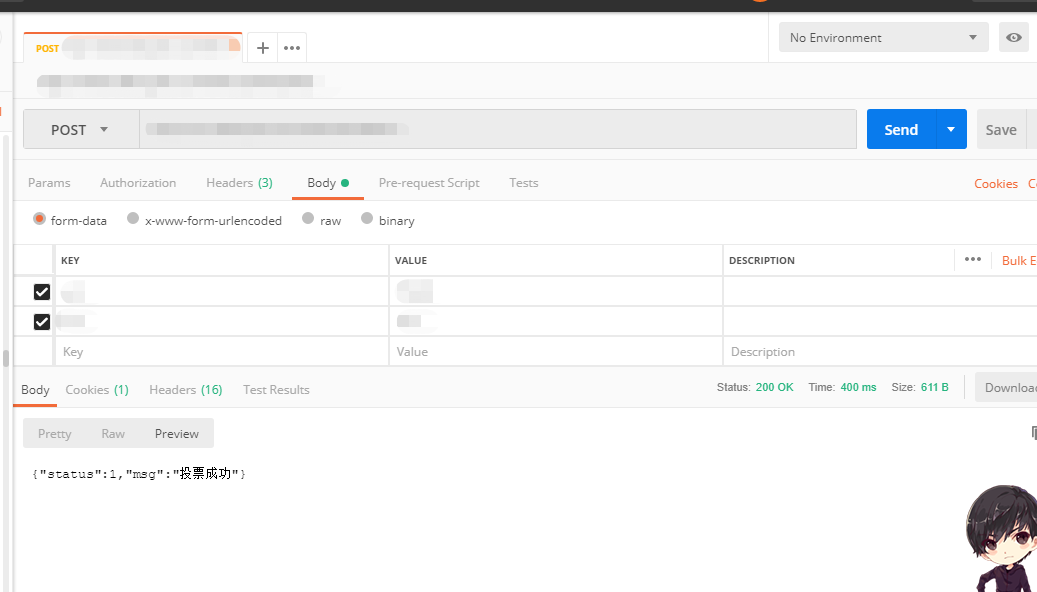Click the DESCRIPTION column header
The image size is (1037, 592).
pos(762,261)
